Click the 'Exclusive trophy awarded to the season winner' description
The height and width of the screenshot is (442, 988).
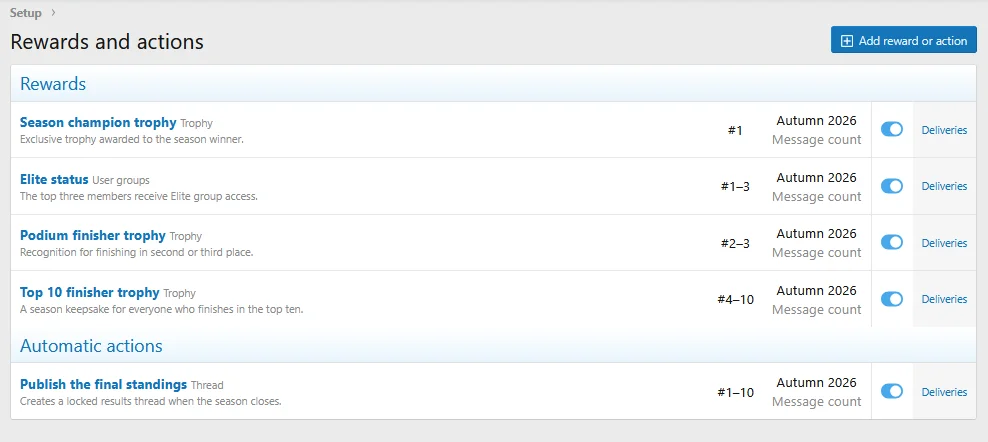132,139
